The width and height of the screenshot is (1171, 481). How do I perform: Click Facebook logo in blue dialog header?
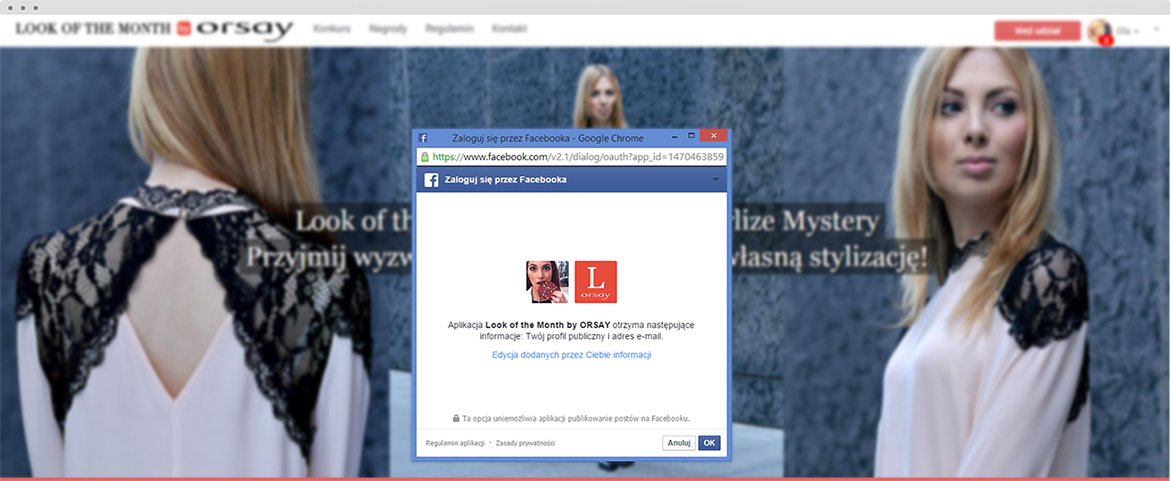pyautogui.click(x=431, y=180)
